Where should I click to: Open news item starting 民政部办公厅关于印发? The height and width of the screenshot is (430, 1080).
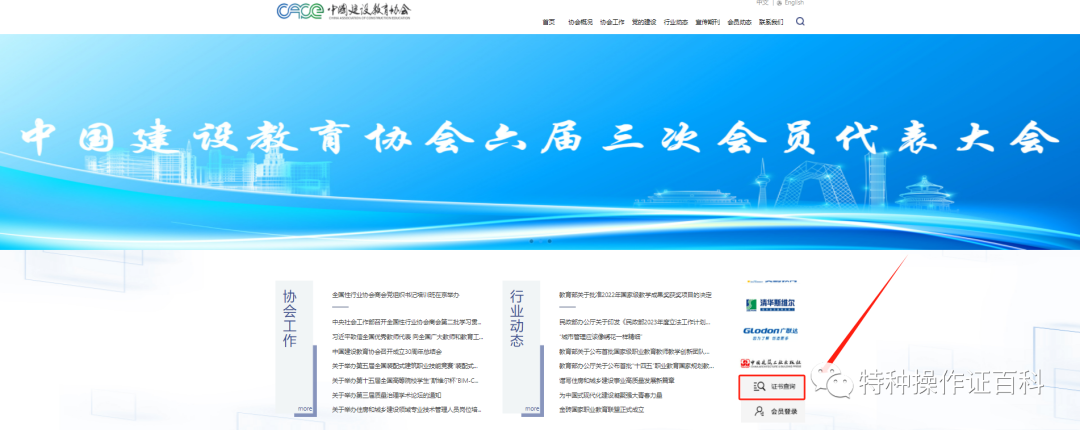click(x=634, y=322)
